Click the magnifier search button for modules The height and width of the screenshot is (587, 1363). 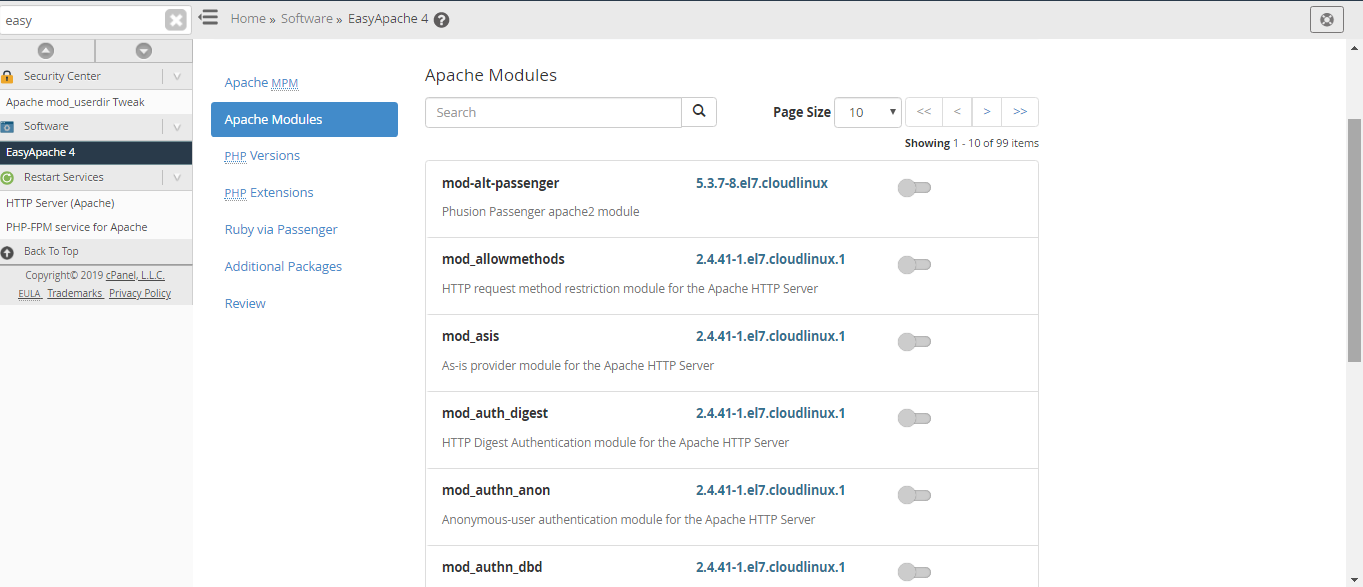coord(699,112)
